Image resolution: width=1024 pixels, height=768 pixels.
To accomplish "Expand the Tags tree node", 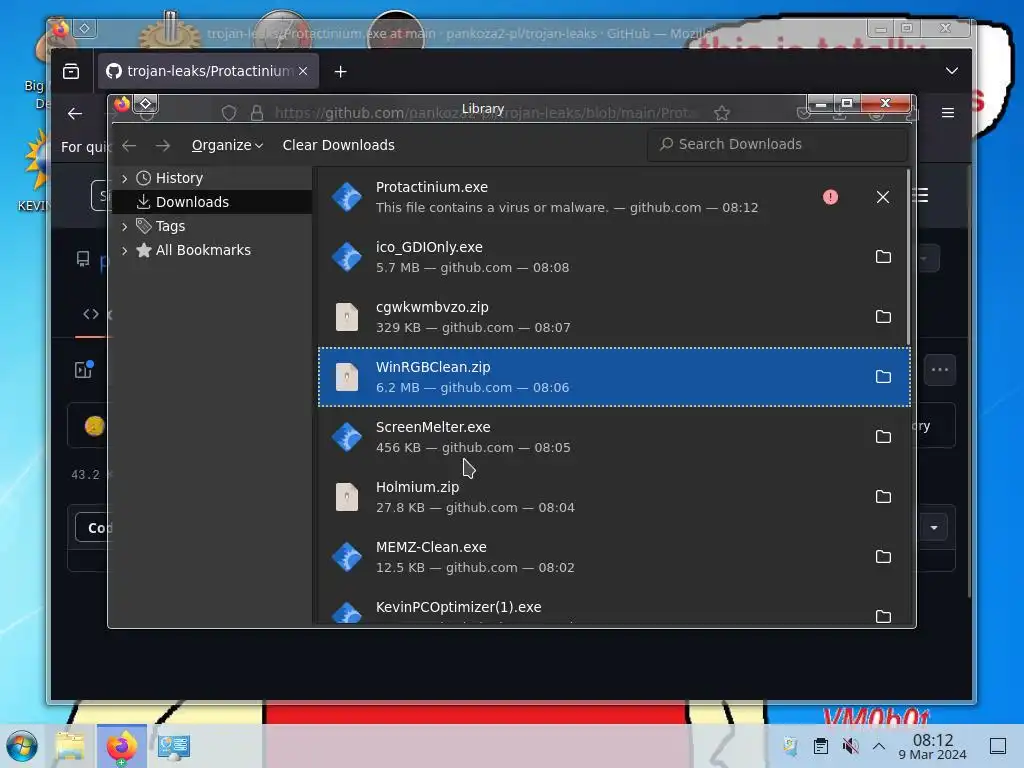I will pyautogui.click(x=125, y=227).
